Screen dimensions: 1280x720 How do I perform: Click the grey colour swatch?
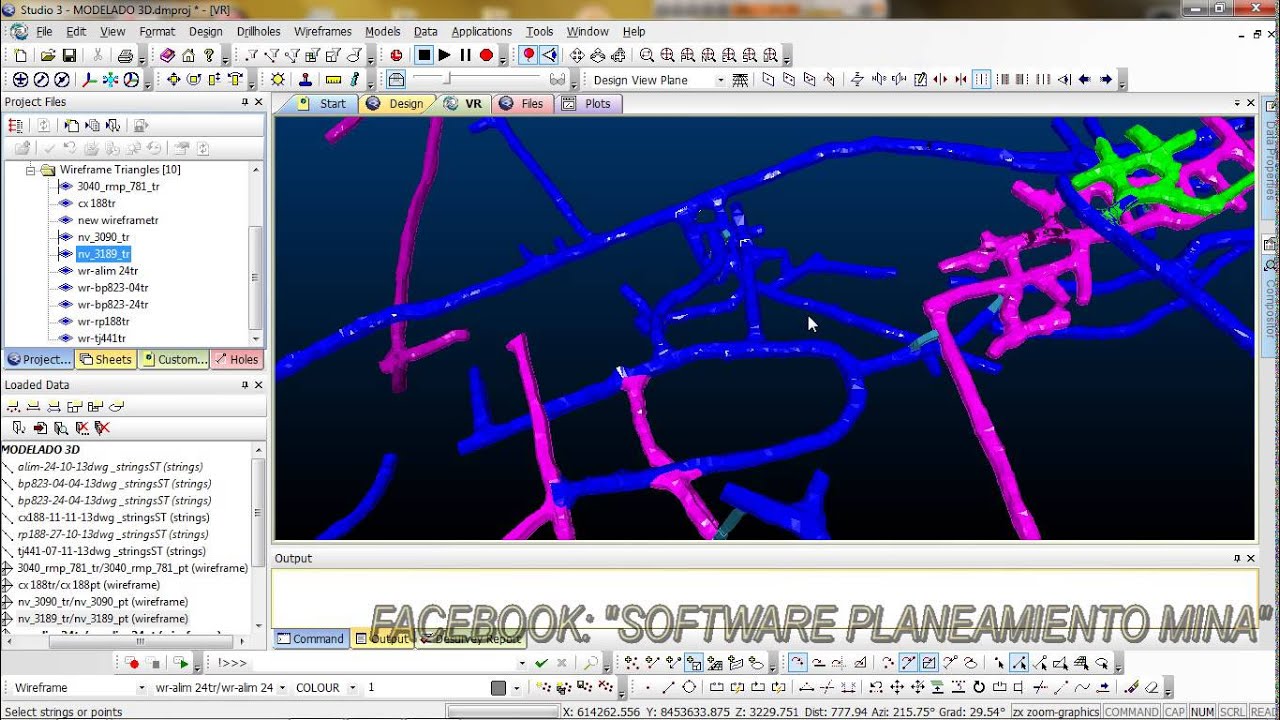[x=499, y=688]
